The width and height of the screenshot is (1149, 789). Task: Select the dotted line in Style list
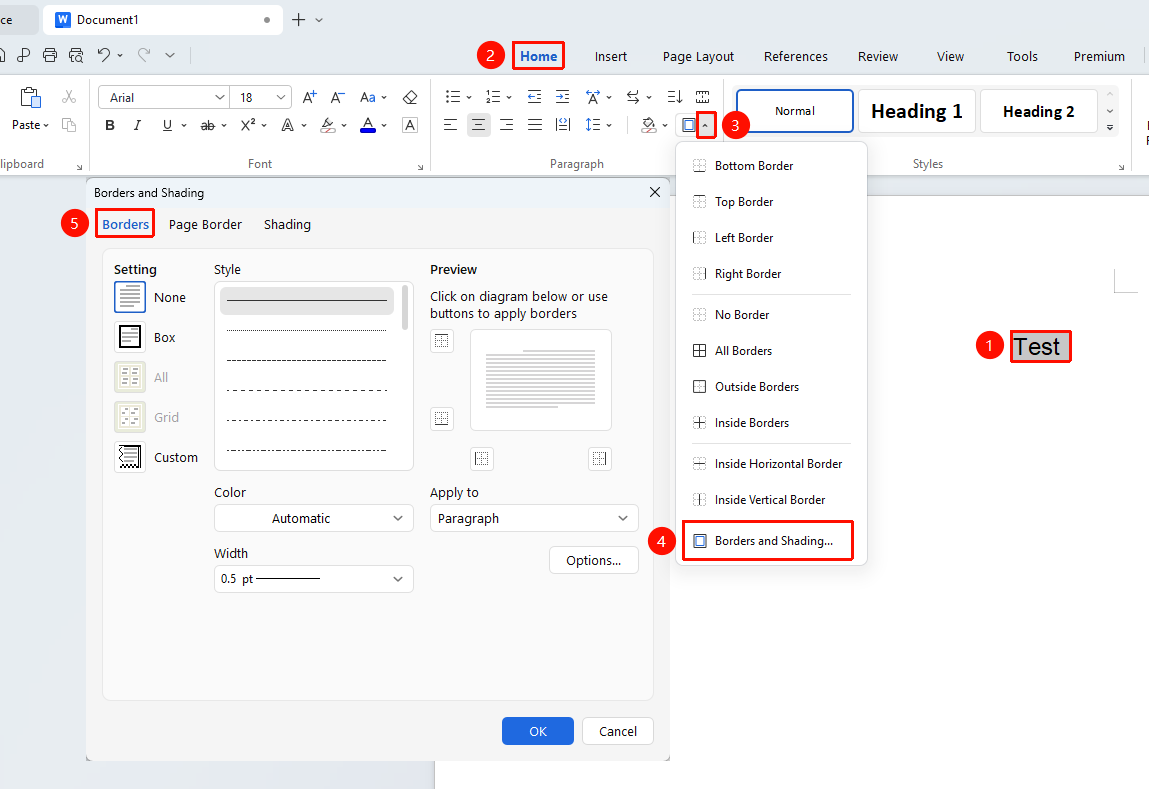click(307, 330)
